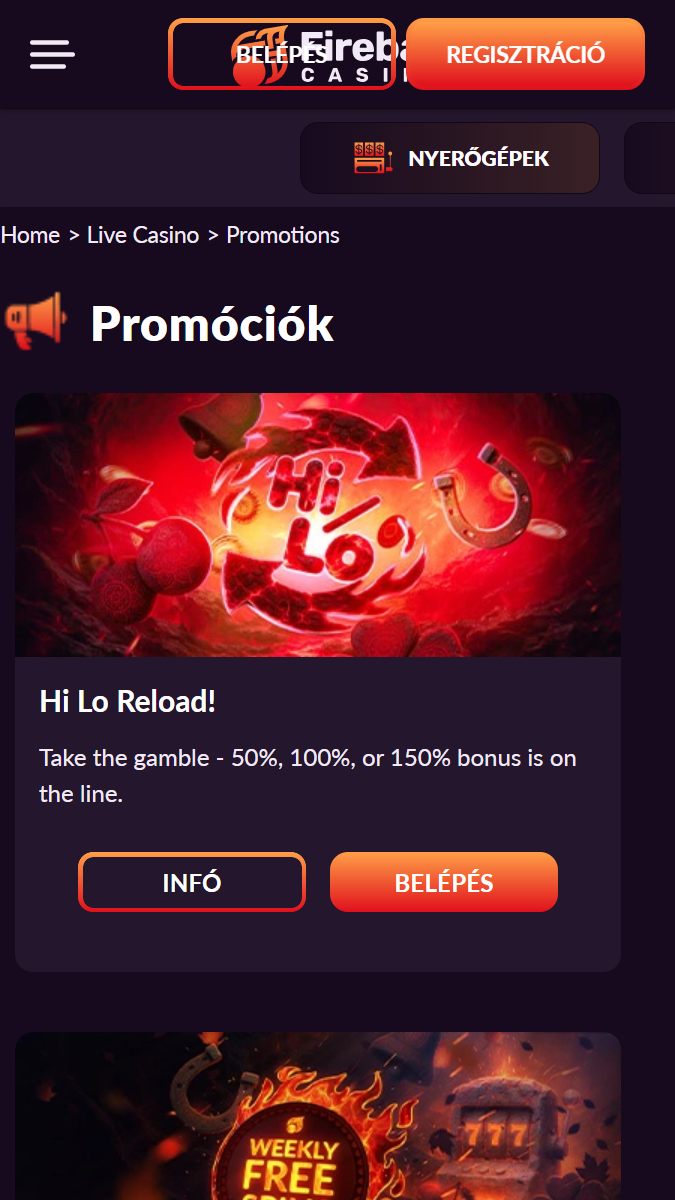Select the partially visible category tab after NYERŐGÉPEK
Image resolution: width=675 pixels, height=1200 pixels.
(x=650, y=158)
